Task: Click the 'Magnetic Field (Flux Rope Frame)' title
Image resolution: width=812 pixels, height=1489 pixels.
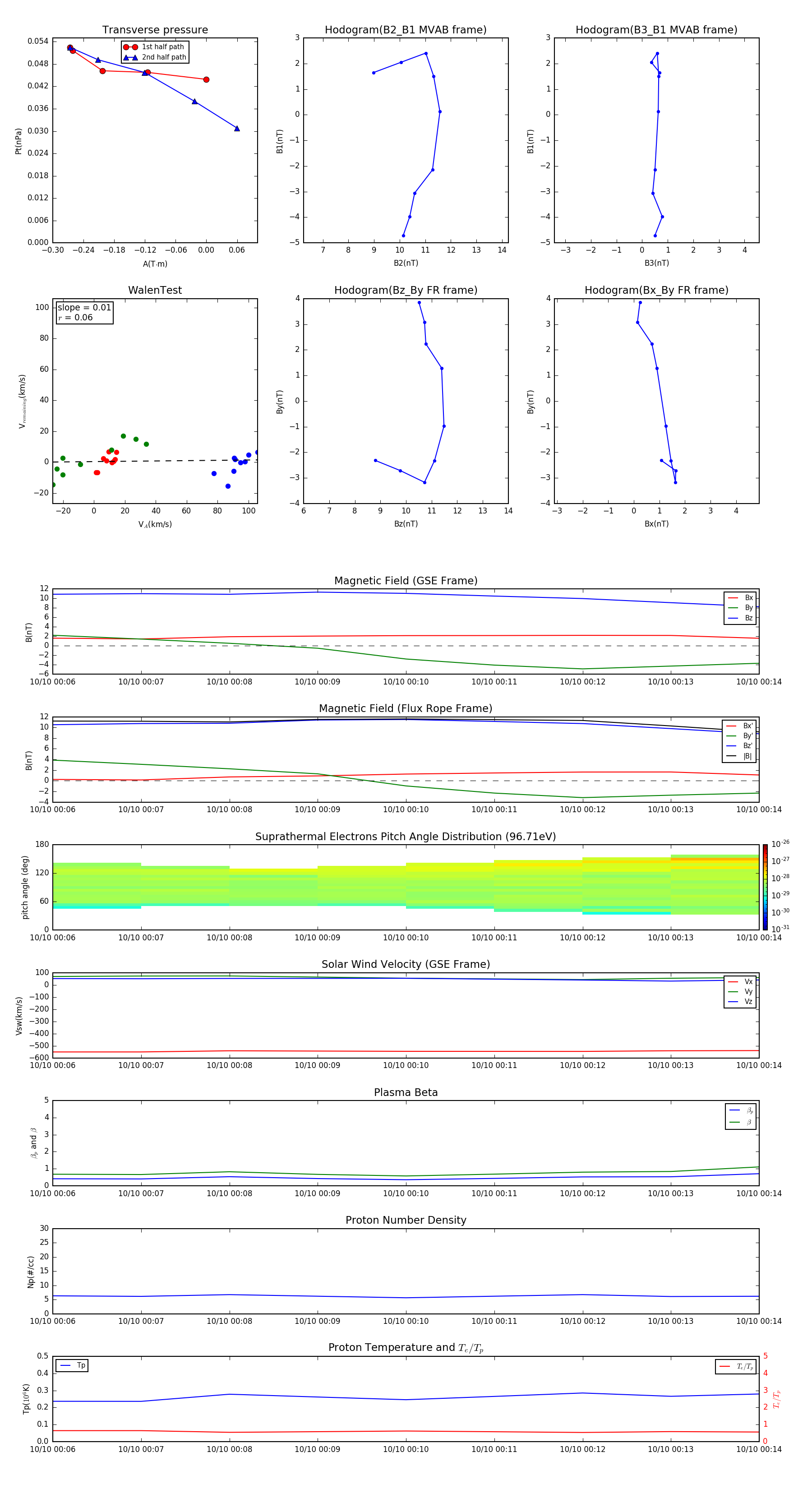Action: click(x=406, y=709)
